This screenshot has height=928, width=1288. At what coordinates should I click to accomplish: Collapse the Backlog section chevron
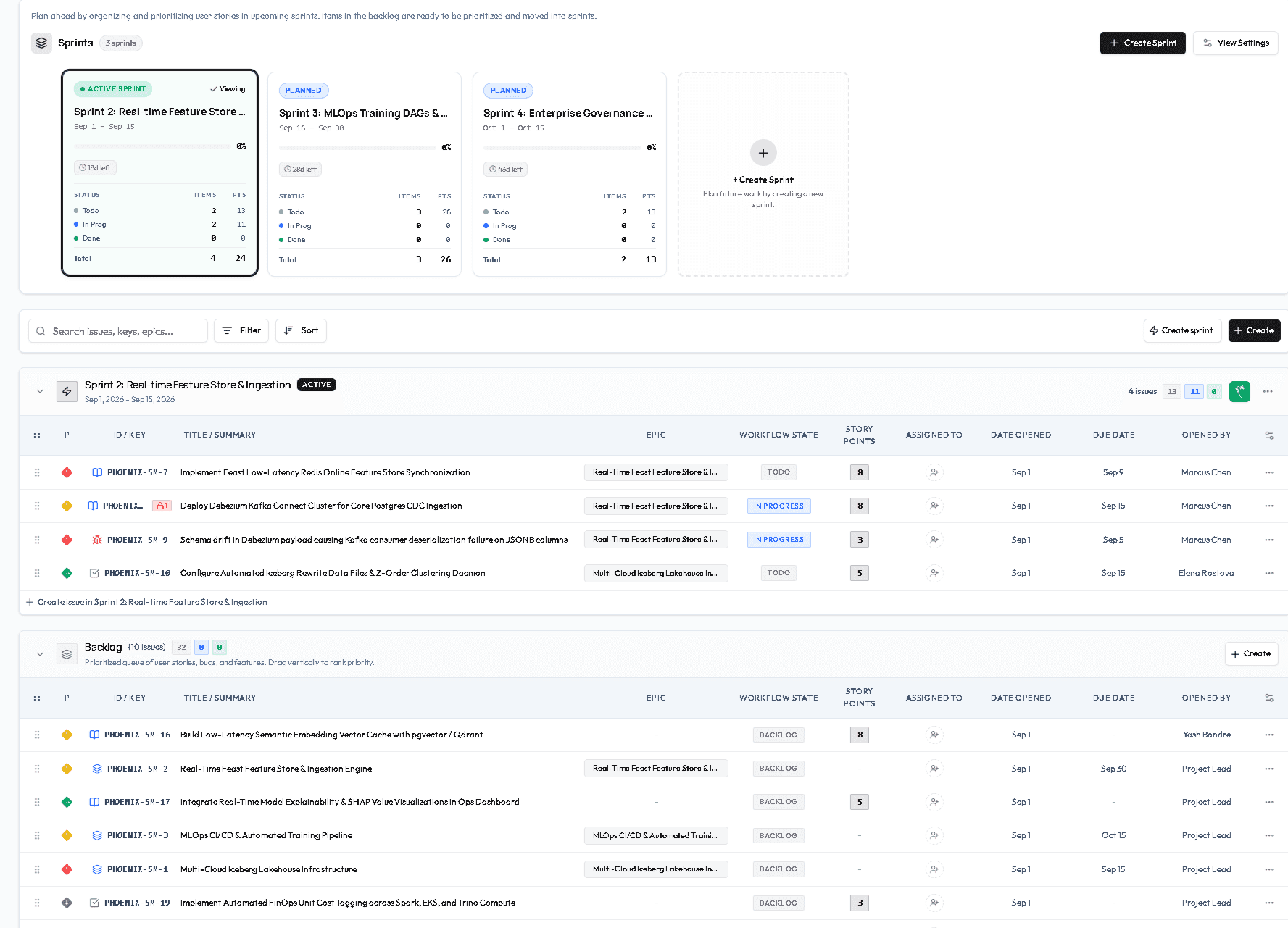point(40,654)
